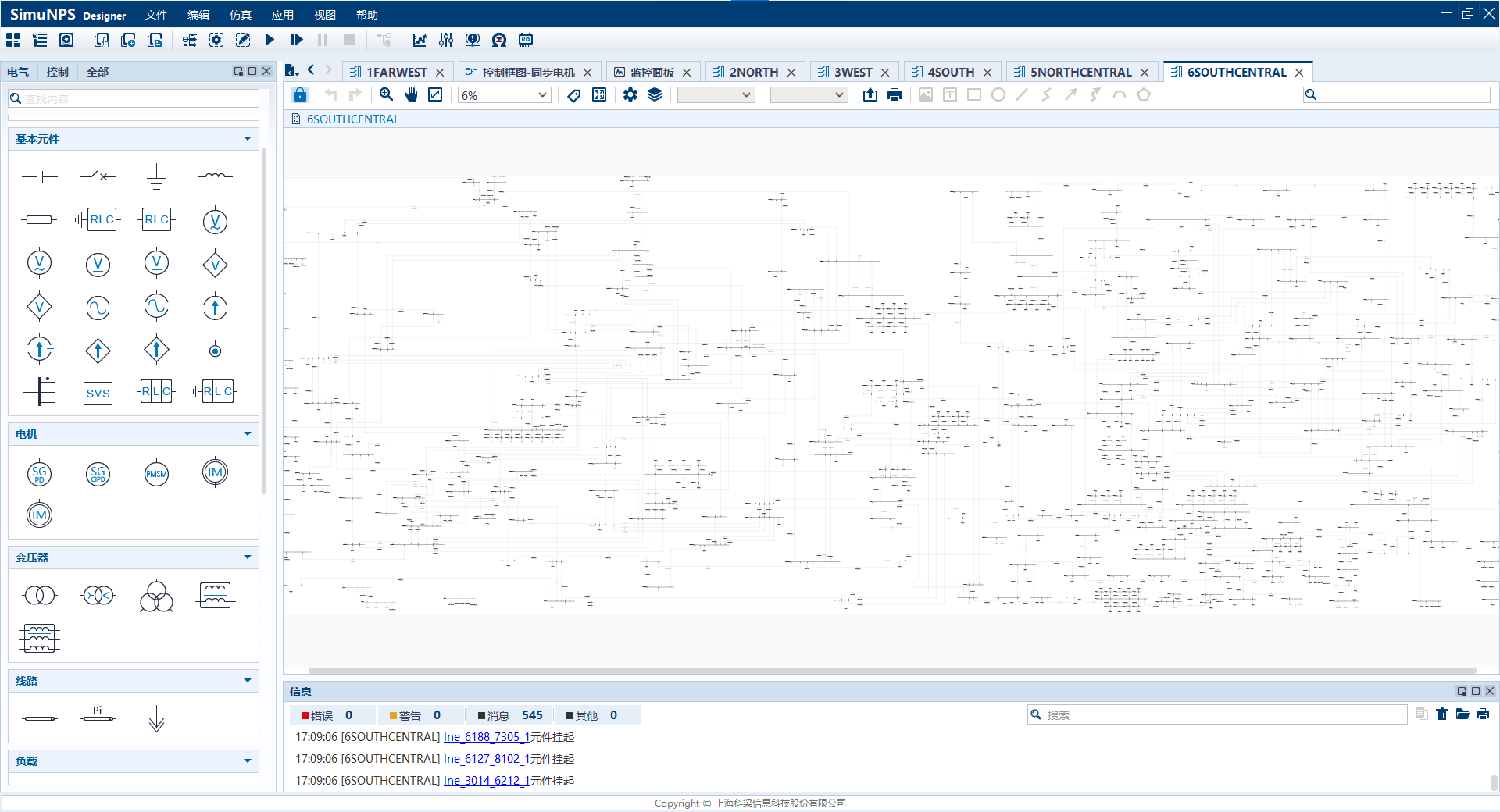Print the diagram with printer icon
Viewport: 1500px width, 812px height.
[x=895, y=94]
